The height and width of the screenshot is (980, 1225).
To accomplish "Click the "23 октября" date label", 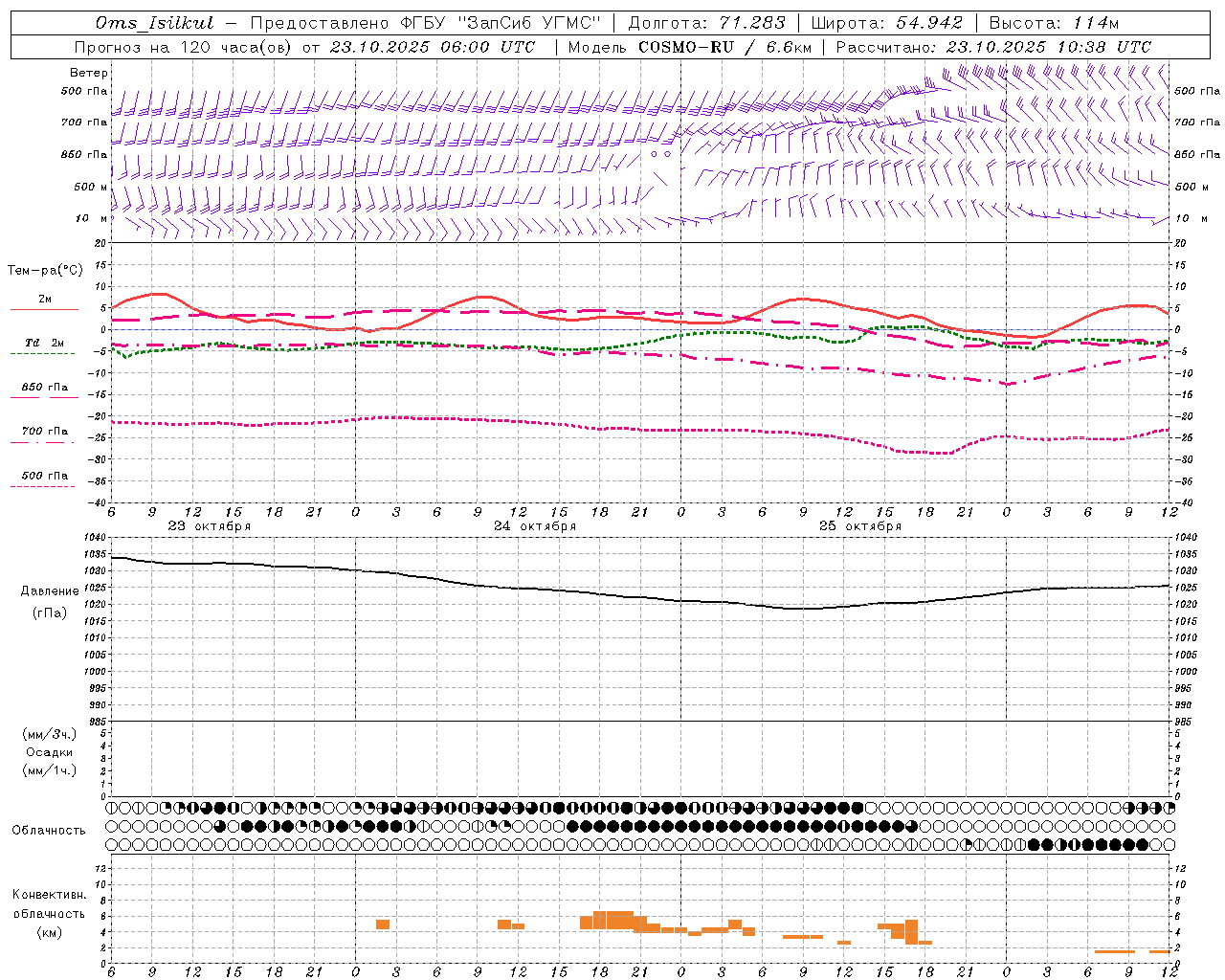I will (210, 526).
